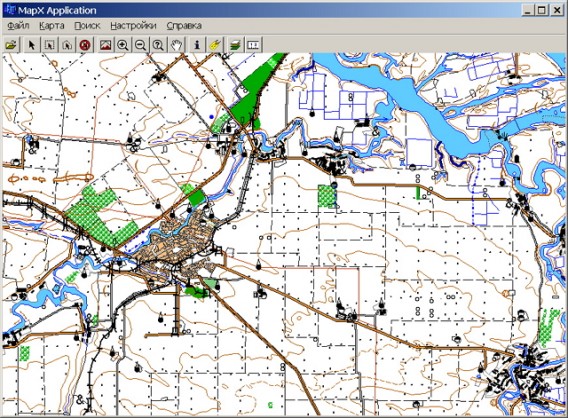
Task: Choose the rectangle selection tool
Action: click(x=49, y=45)
